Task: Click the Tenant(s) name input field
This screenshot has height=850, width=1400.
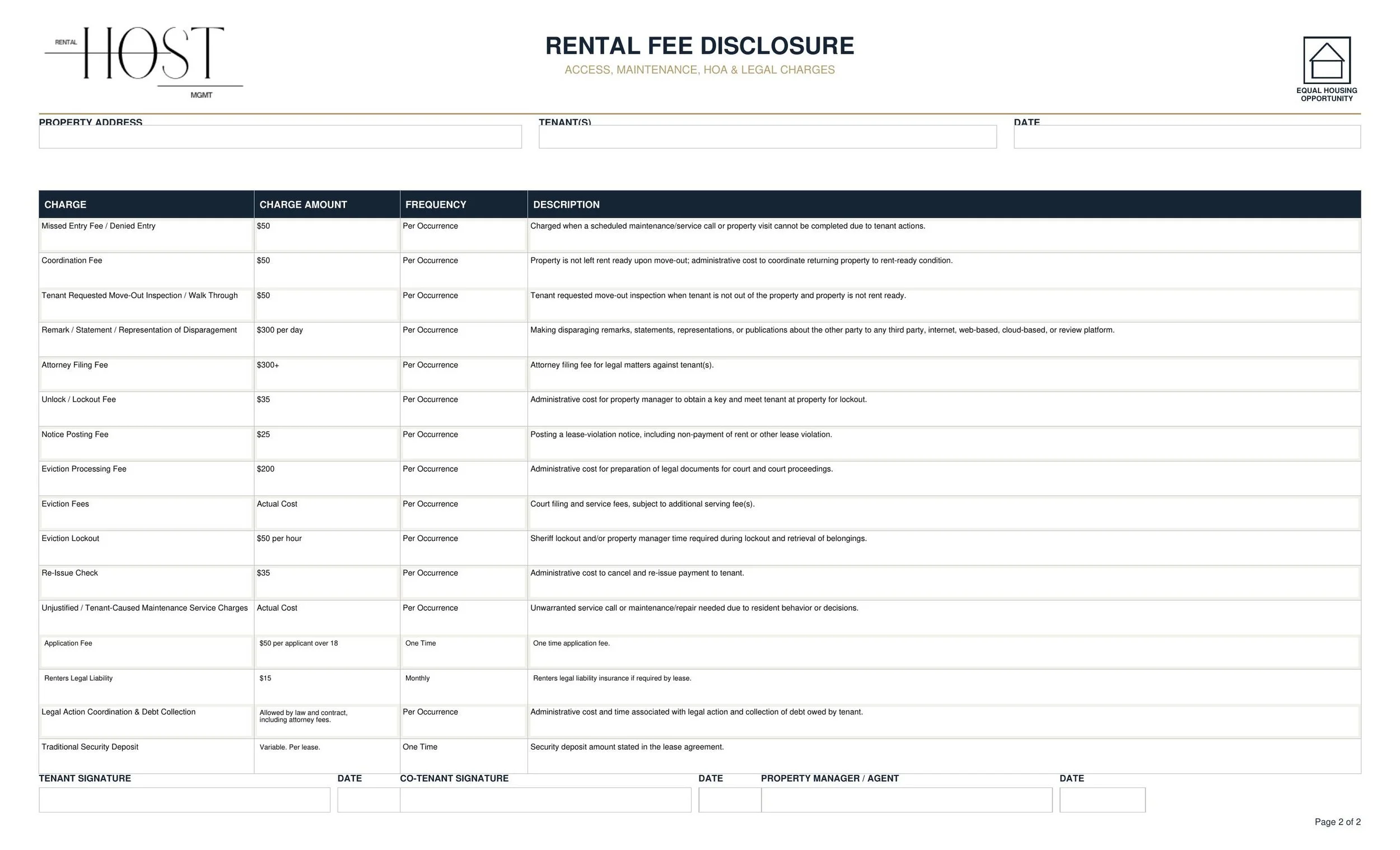Action: coord(768,137)
